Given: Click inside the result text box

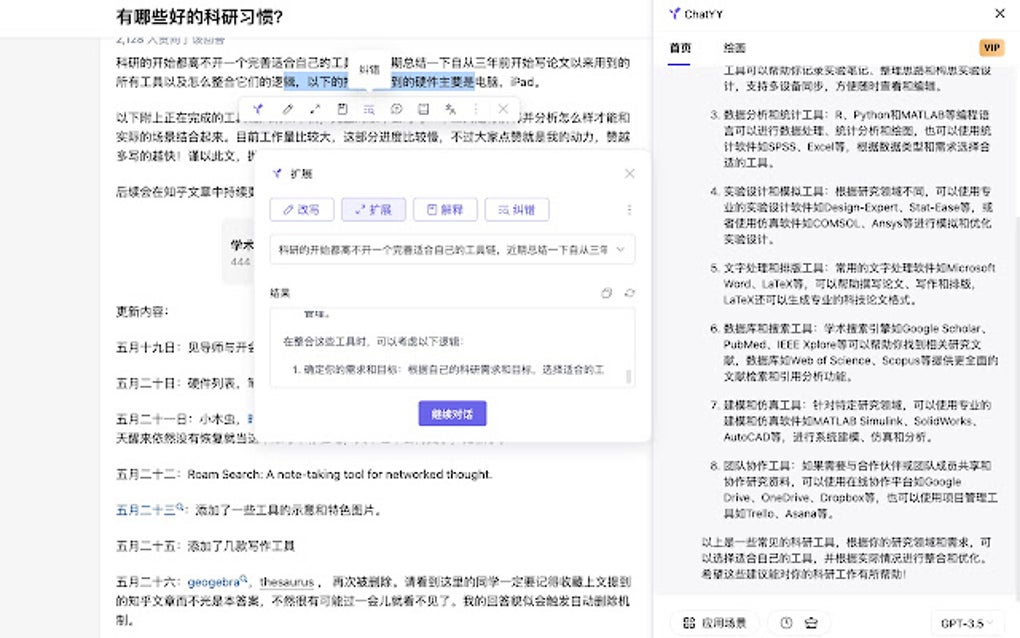Looking at the screenshot, I should 452,348.
